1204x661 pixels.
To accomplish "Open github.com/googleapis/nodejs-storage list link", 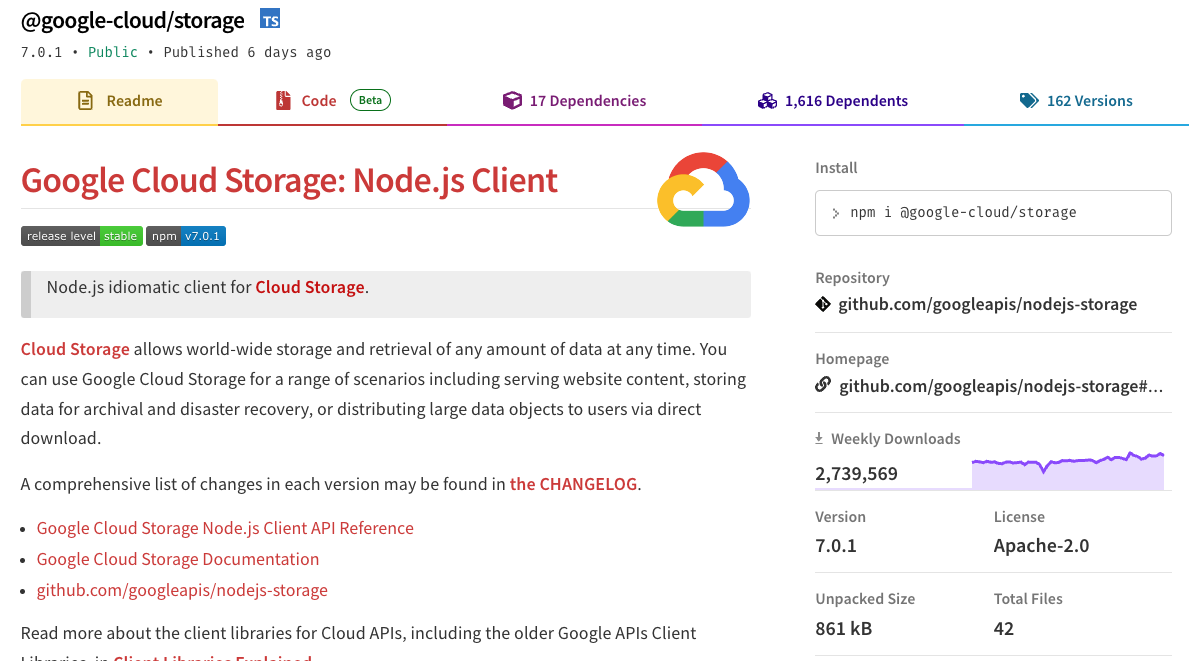I will (x=182, y=590).
